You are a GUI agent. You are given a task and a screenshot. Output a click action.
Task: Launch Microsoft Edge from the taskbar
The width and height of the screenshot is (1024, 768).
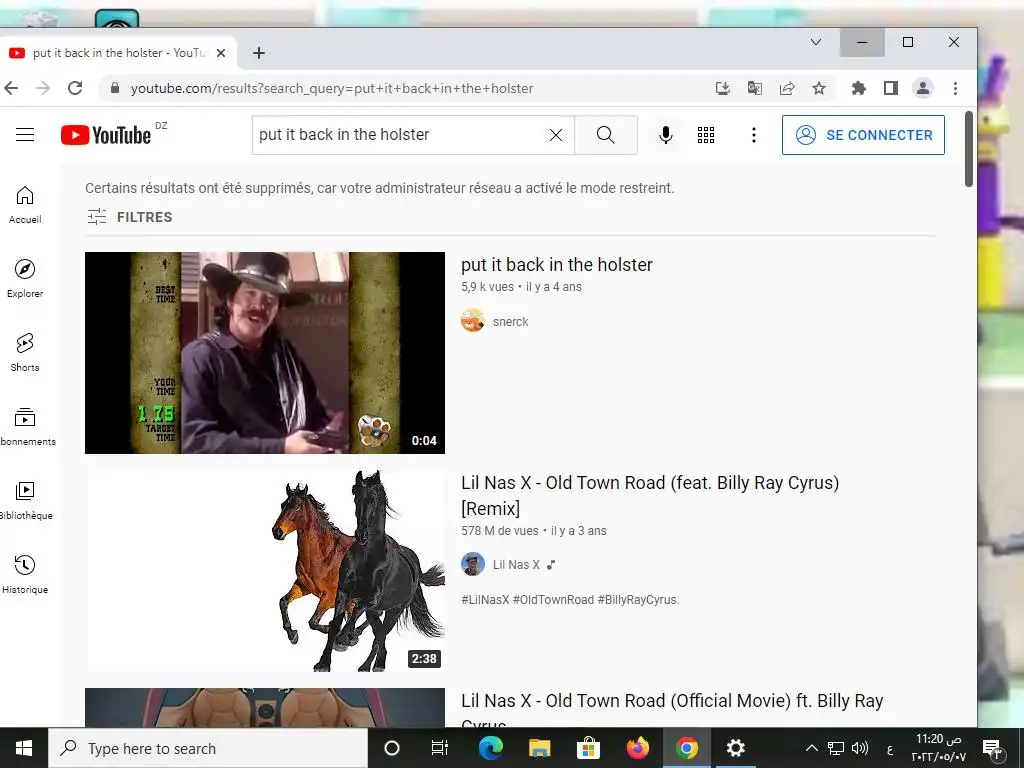[490, 748]
